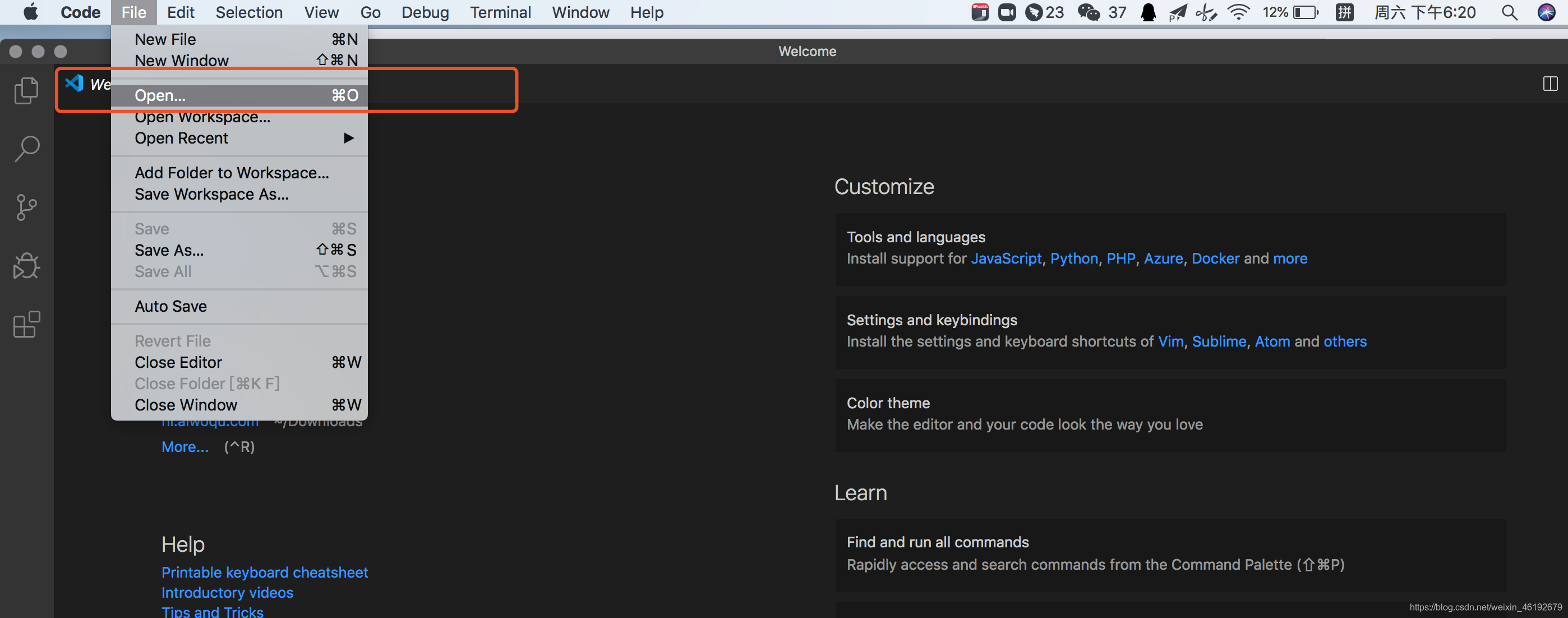The height and width of the screenshot is (618, 1568).
Task: Click the input method icon in menu bar
Action: point(1344,12)
